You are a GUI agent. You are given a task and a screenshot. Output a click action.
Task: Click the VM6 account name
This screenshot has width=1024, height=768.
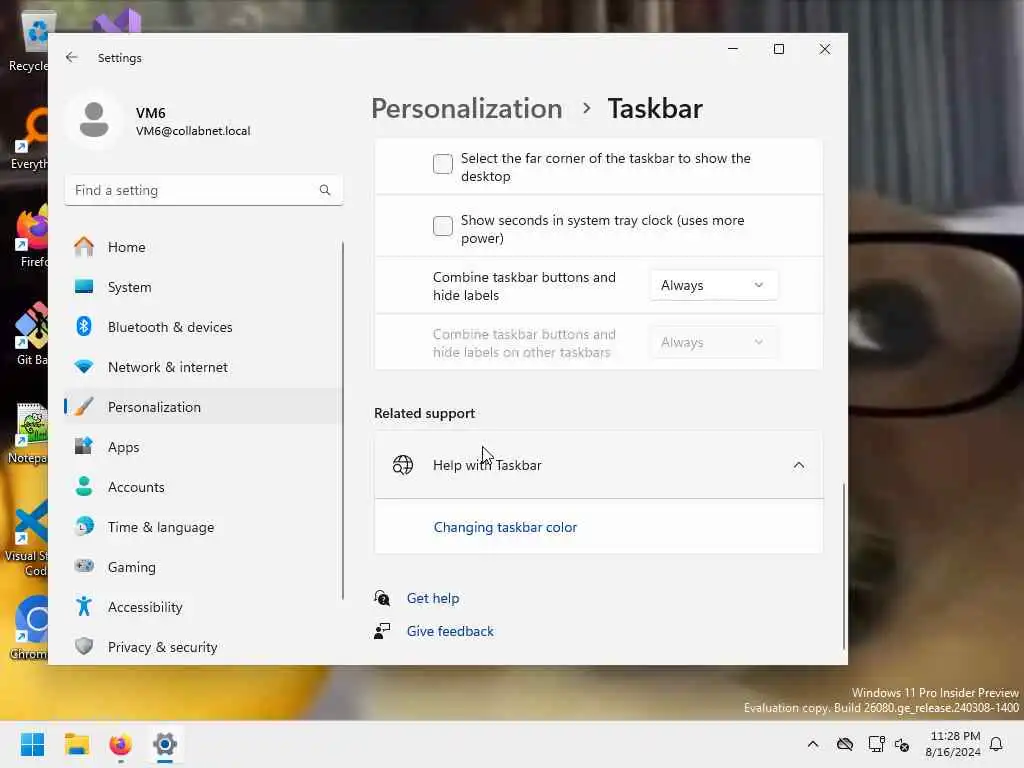tap(150, 113)
